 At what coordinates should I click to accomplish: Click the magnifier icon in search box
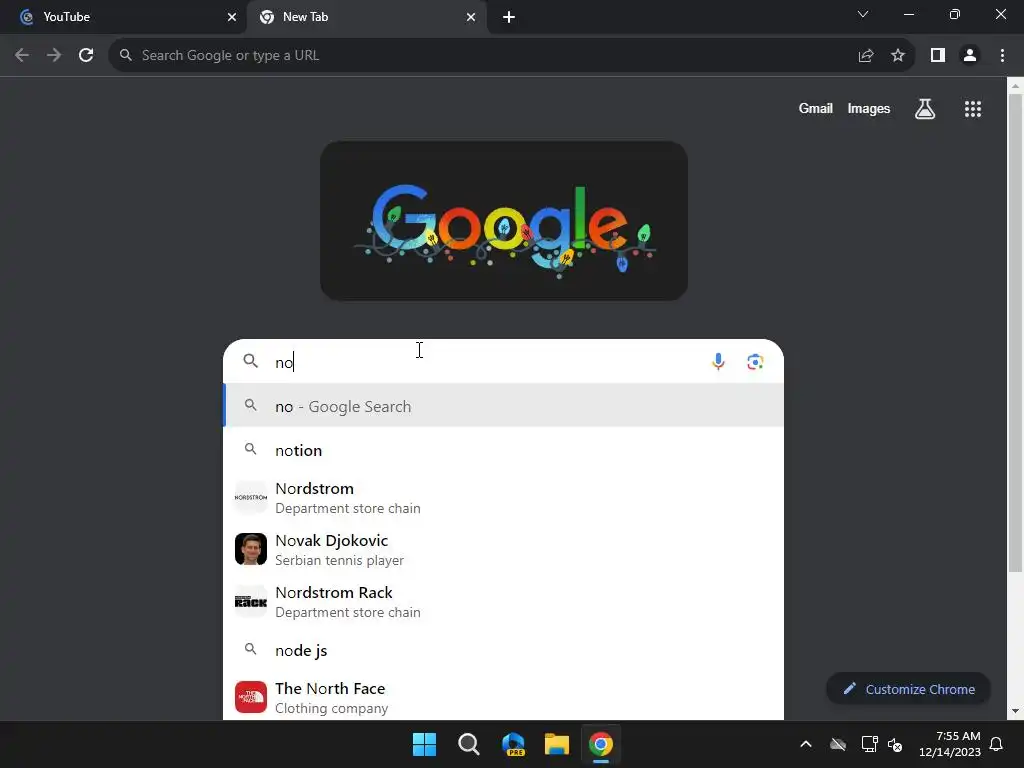point(251,360)
